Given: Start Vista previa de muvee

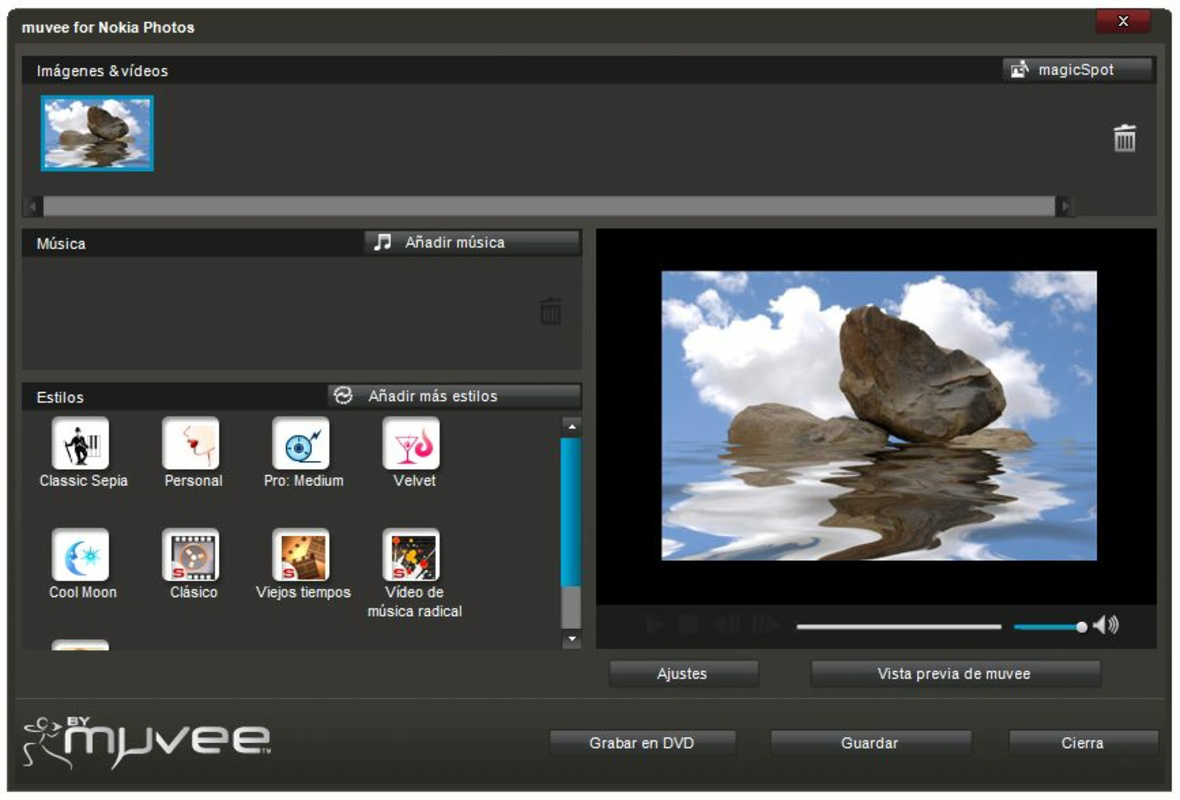Looking at the screenshot, I should (x=954, y=674).
